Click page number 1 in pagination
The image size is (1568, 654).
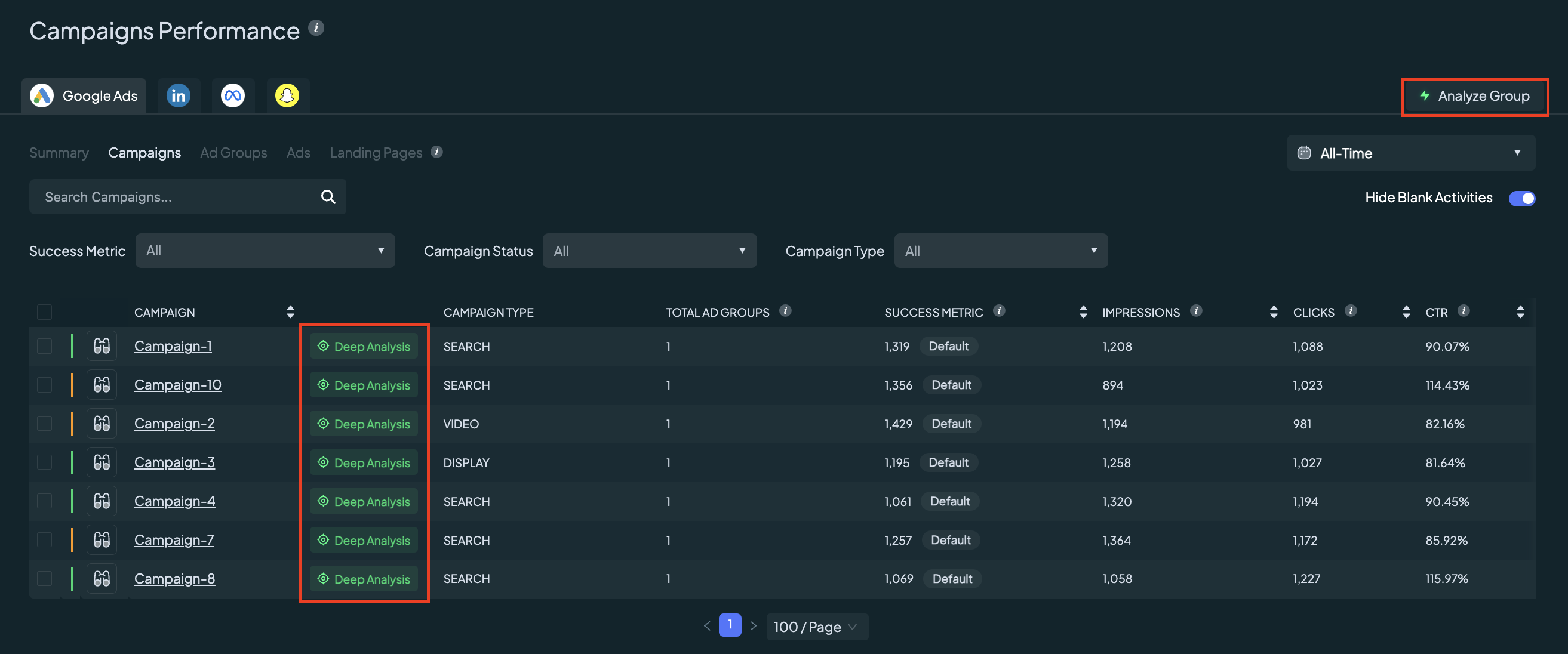730,625
